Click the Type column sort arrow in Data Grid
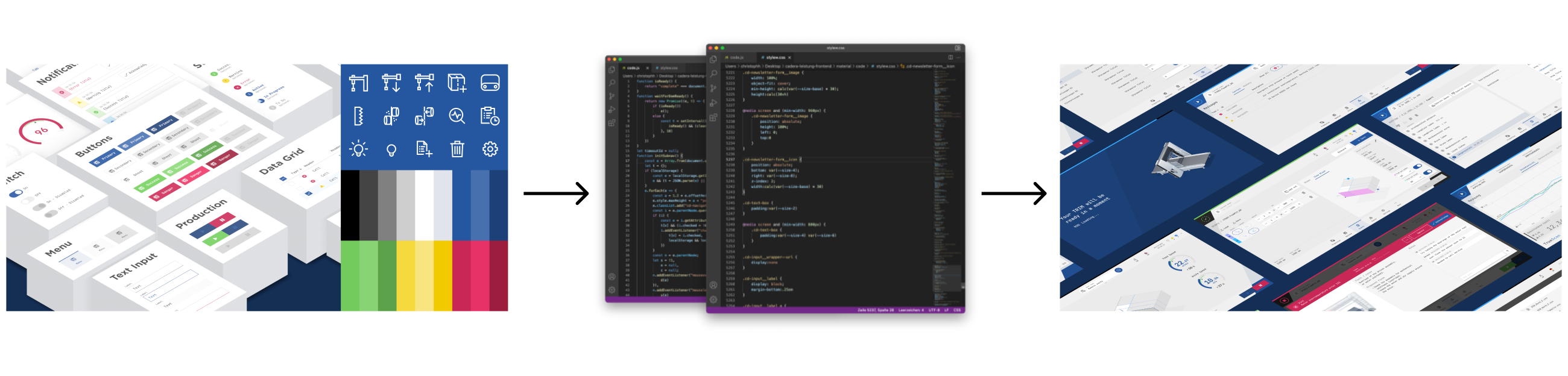1568x376 pixels. [x=300, y=171]
